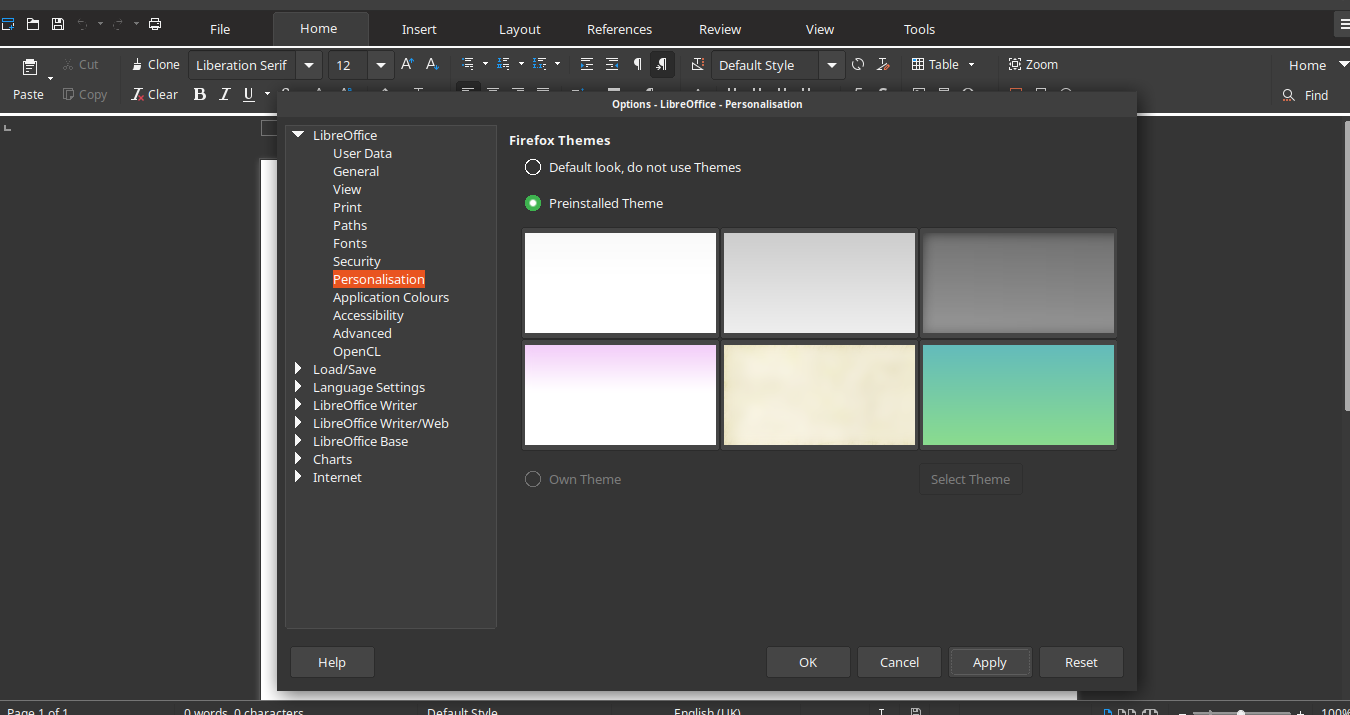Viewport: 1350px width, 715px height.
Task: Select the Preinstalled Theme radio button
Action: click(x=533, y=203)
